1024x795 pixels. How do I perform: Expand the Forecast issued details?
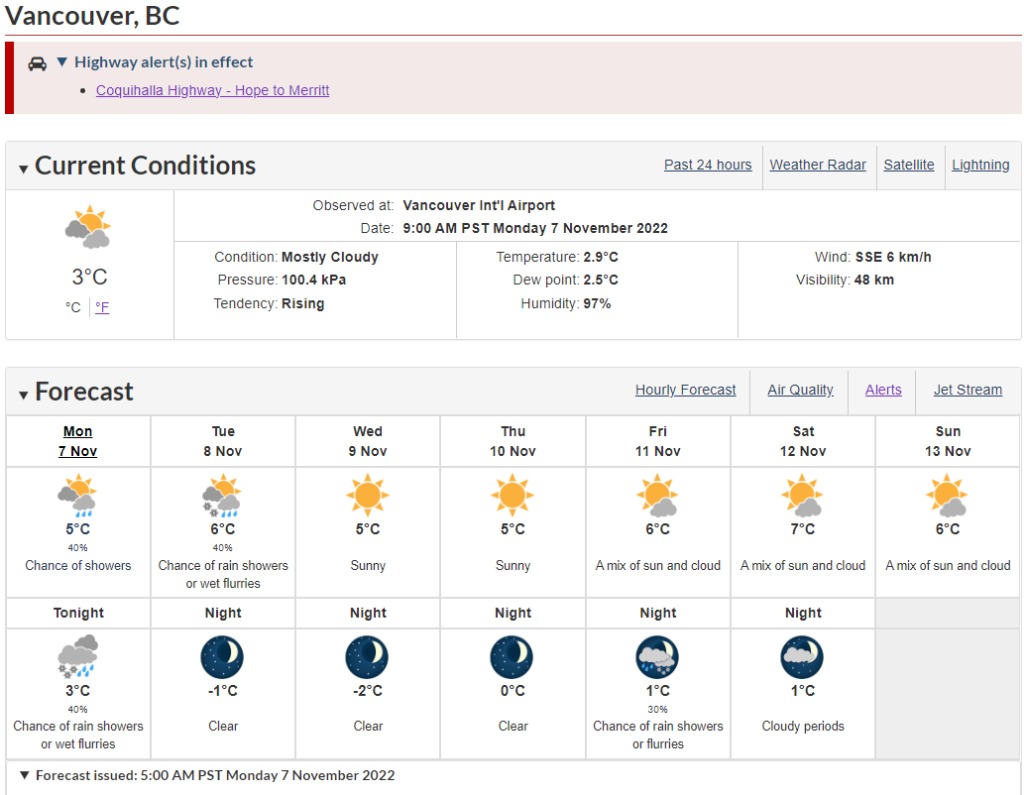pos(25,775)
